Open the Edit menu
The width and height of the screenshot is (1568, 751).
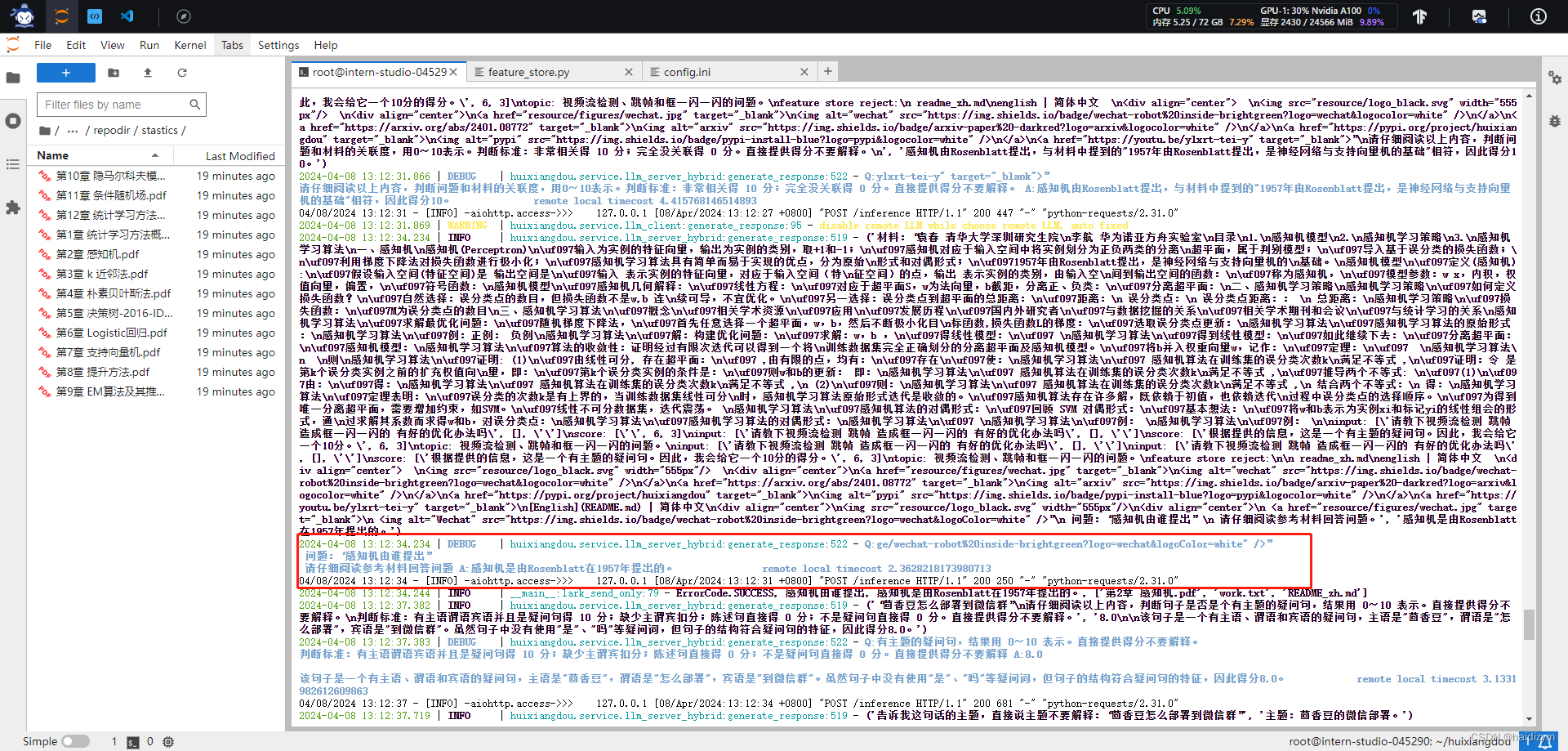76,45
